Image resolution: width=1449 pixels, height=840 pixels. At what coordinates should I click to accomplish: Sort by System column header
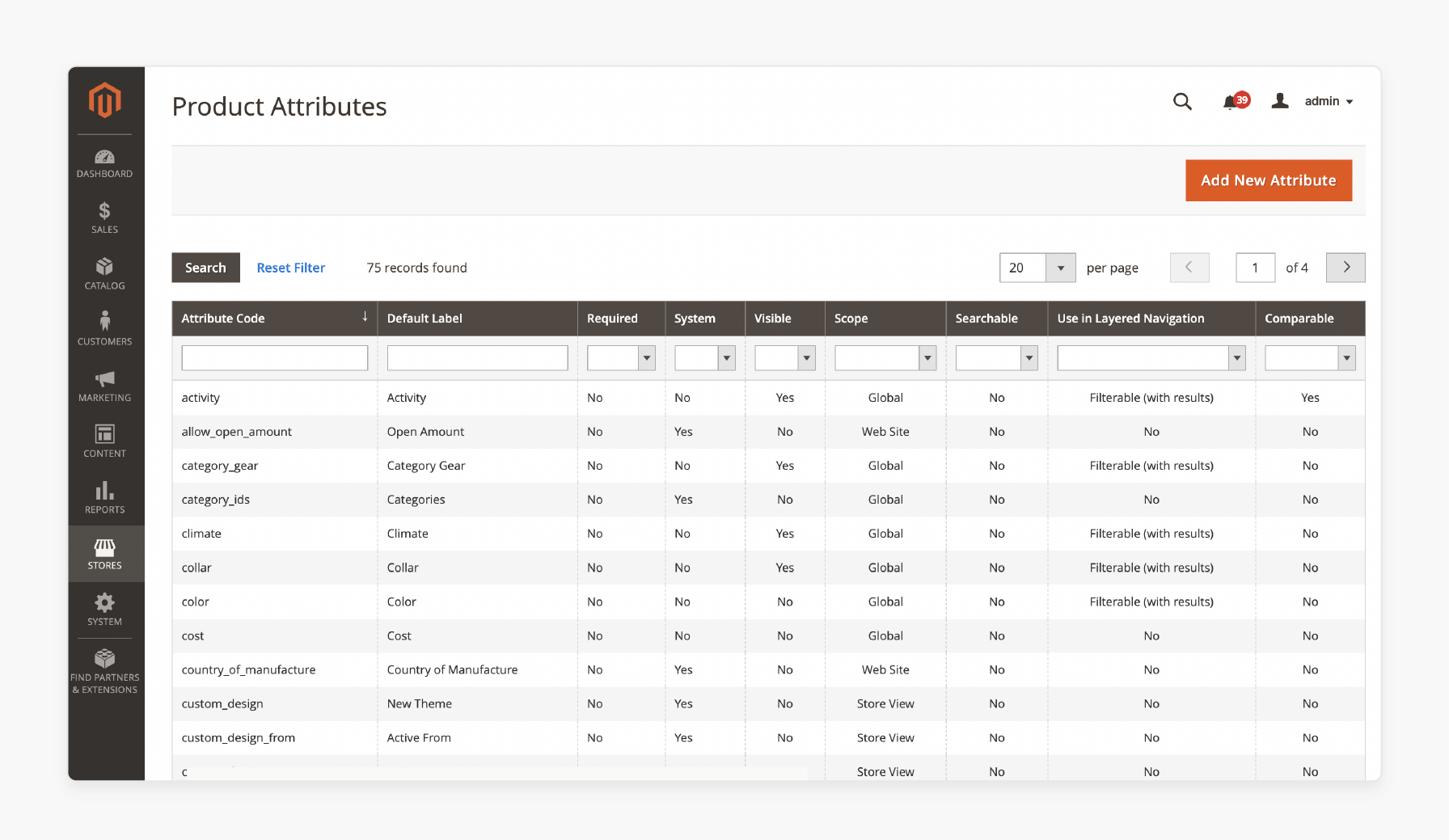click(x=705, y=319)
